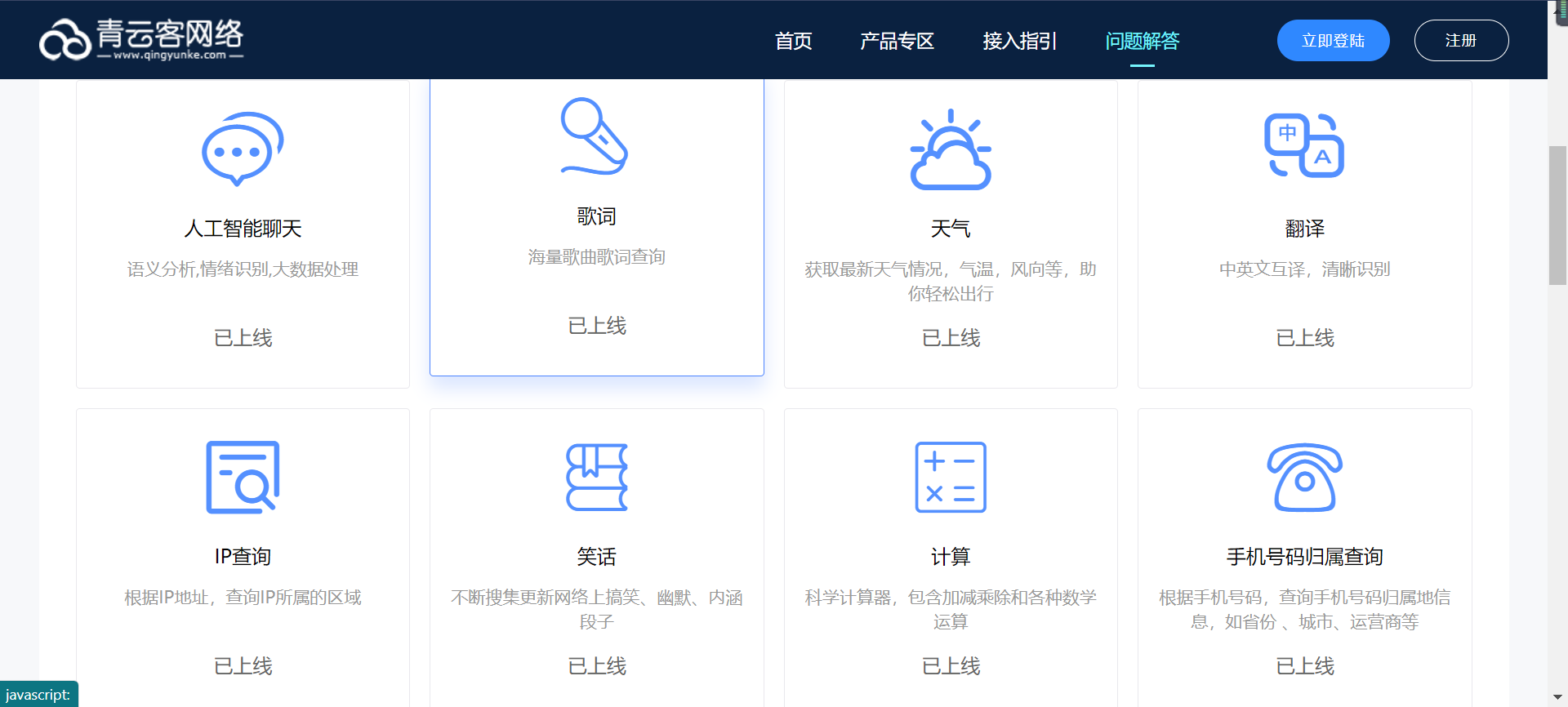The height and width of the screenshot is (707, 1568).
Task: Click 中英文互译，清晰识别 description
Action: [1304, 269]
